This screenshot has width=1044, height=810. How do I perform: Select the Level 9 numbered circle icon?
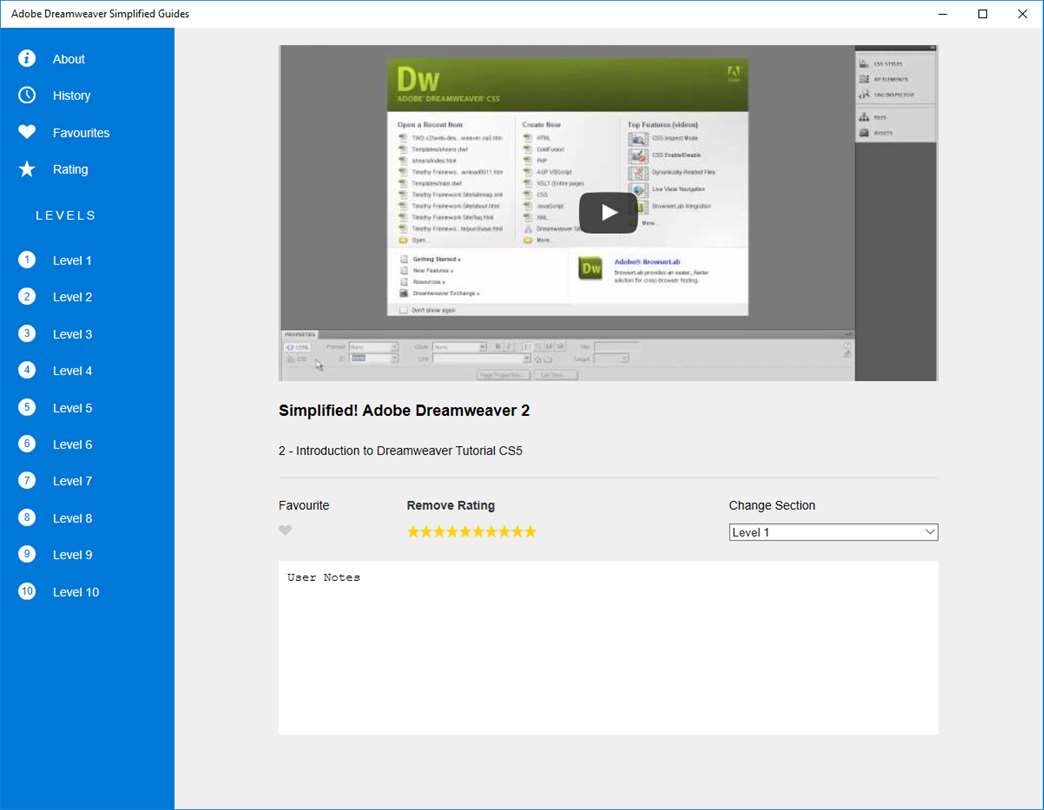(27, 554)
